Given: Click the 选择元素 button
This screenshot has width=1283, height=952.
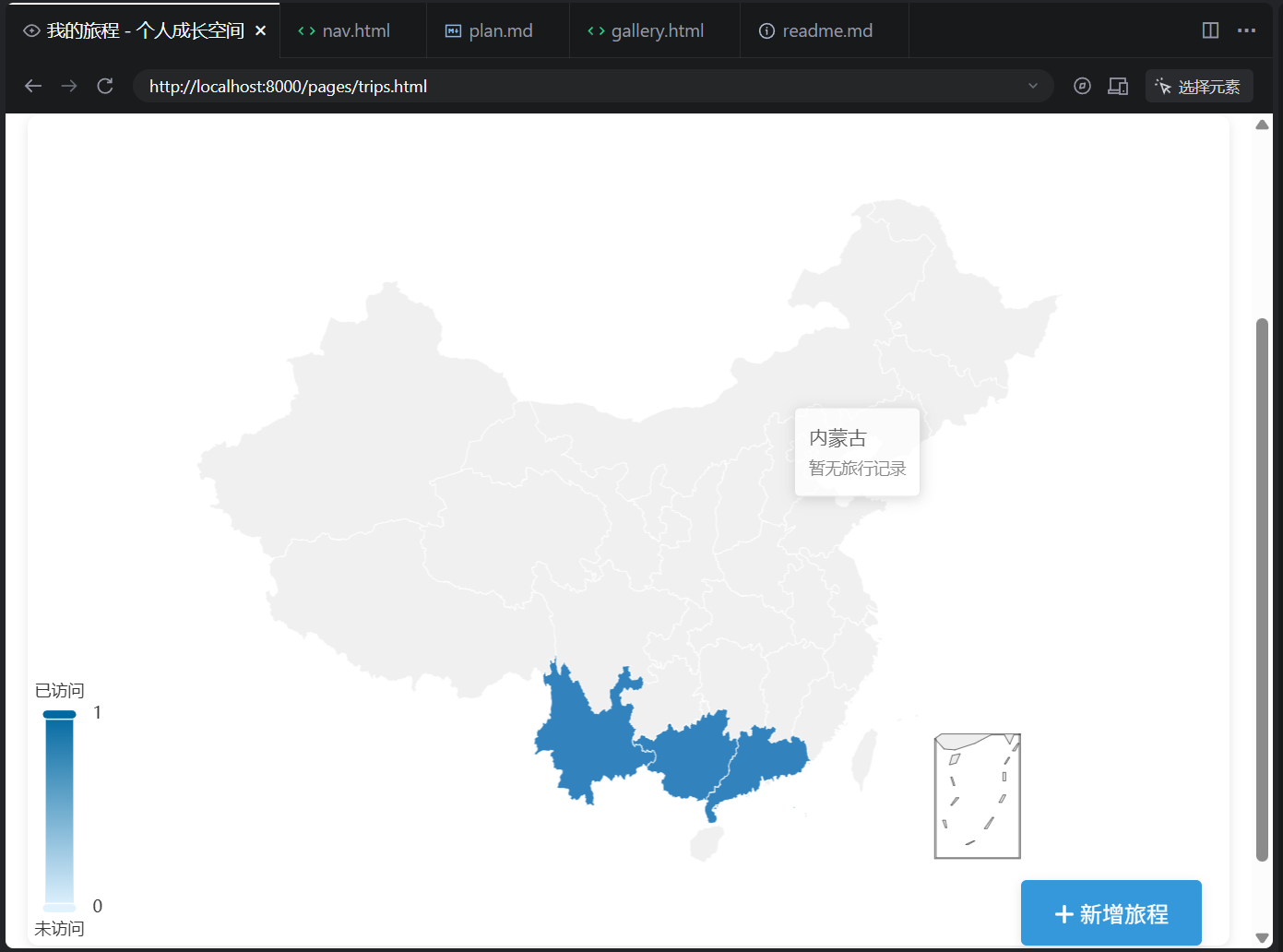Looking at the screenshot, I should coord(1199,86).
